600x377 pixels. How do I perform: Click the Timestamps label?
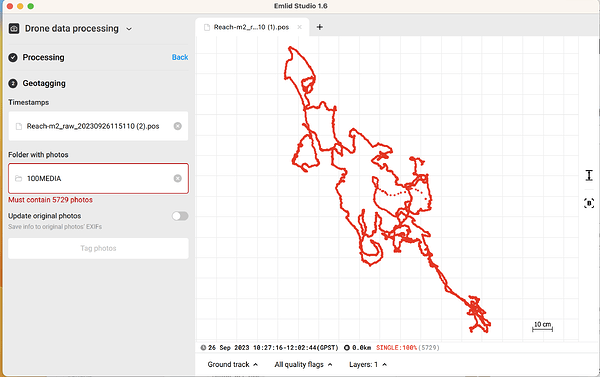(29, 103)
